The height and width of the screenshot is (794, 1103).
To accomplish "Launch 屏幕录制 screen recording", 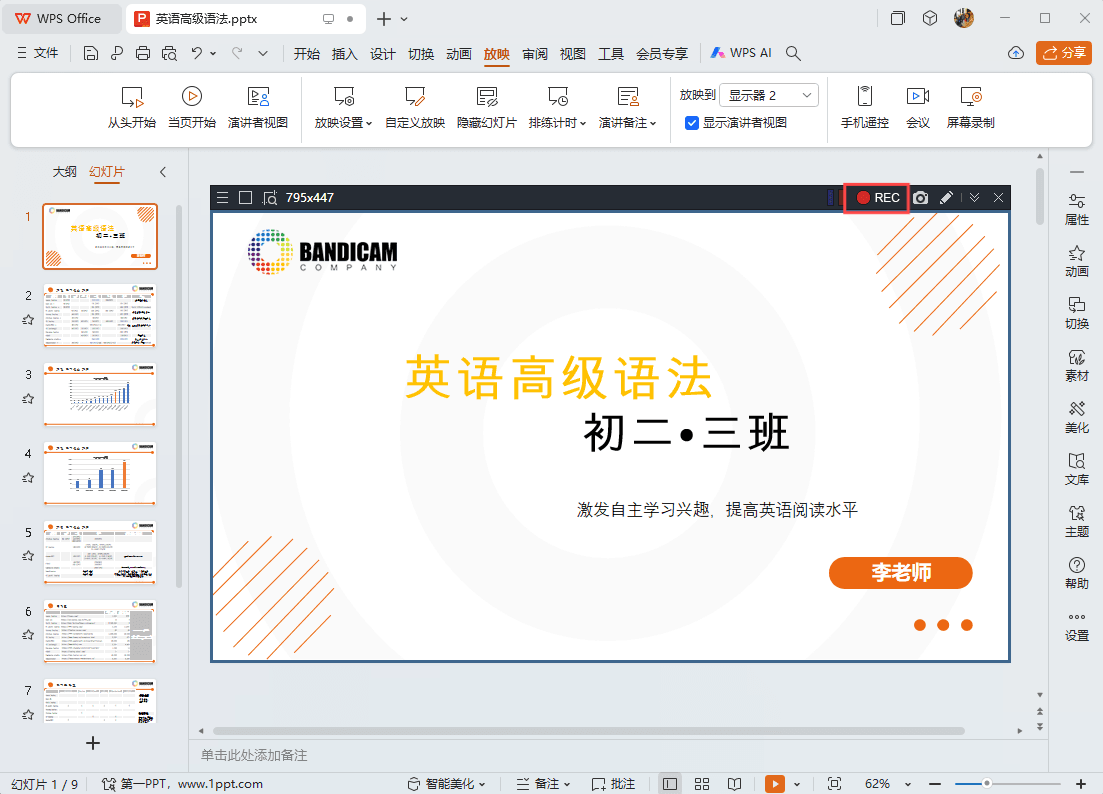I will pyautogui.click(x=969, y=107).
